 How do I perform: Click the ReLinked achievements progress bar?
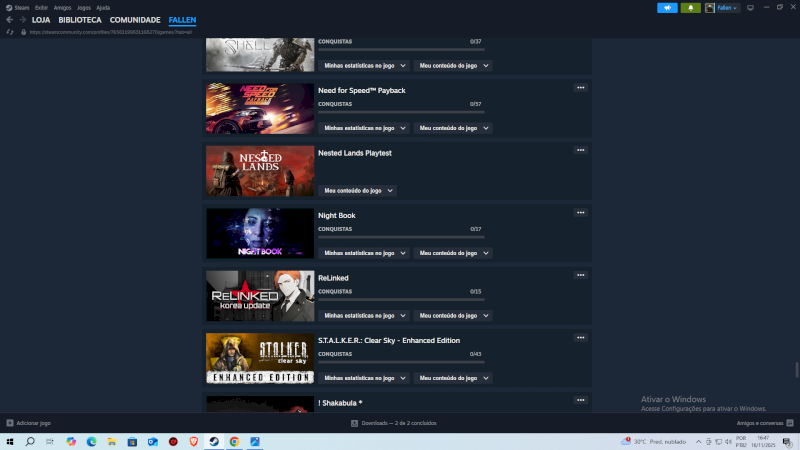[401, 299]
